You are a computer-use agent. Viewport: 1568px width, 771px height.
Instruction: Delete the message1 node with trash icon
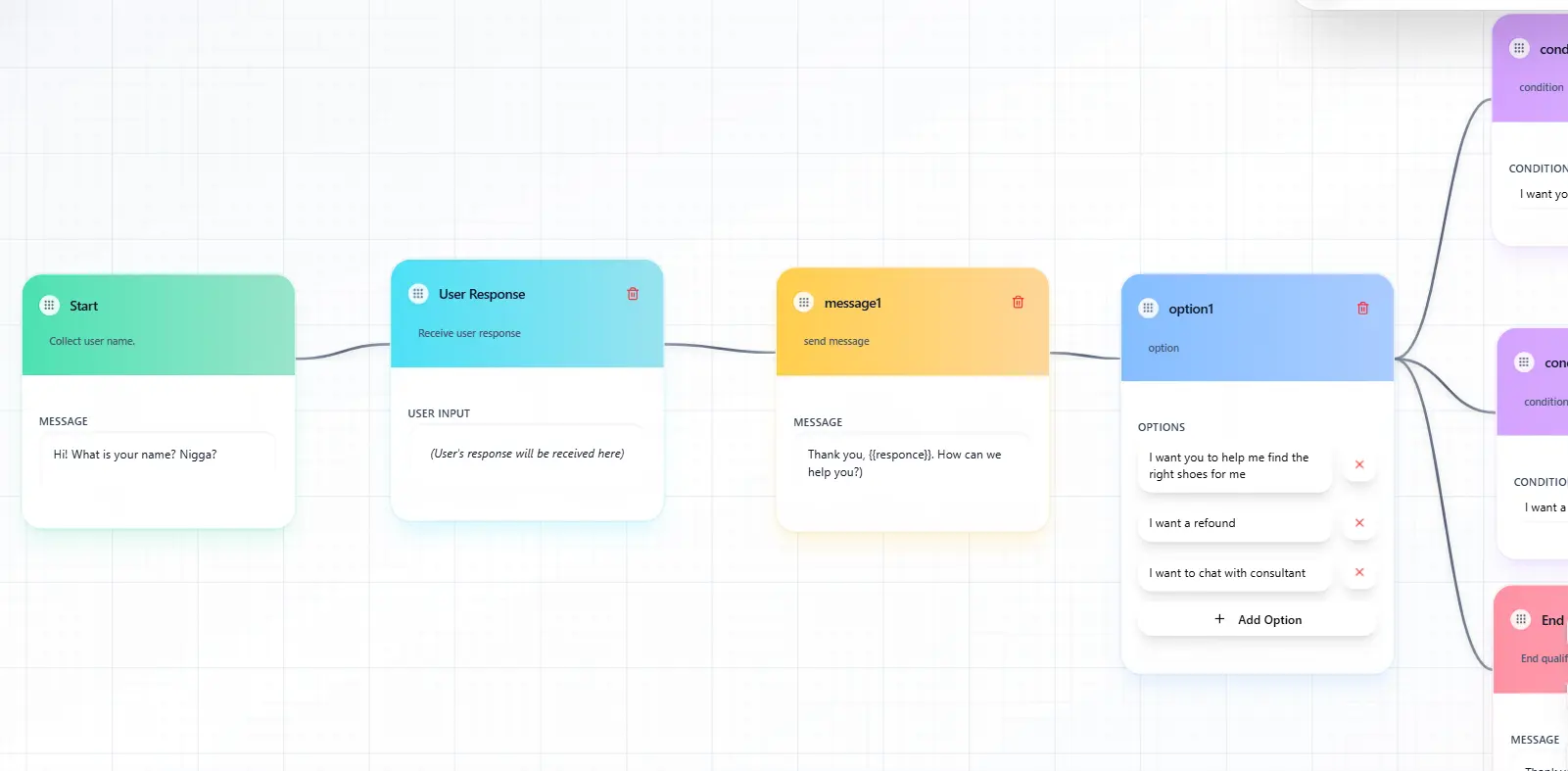pos(1018,302)
